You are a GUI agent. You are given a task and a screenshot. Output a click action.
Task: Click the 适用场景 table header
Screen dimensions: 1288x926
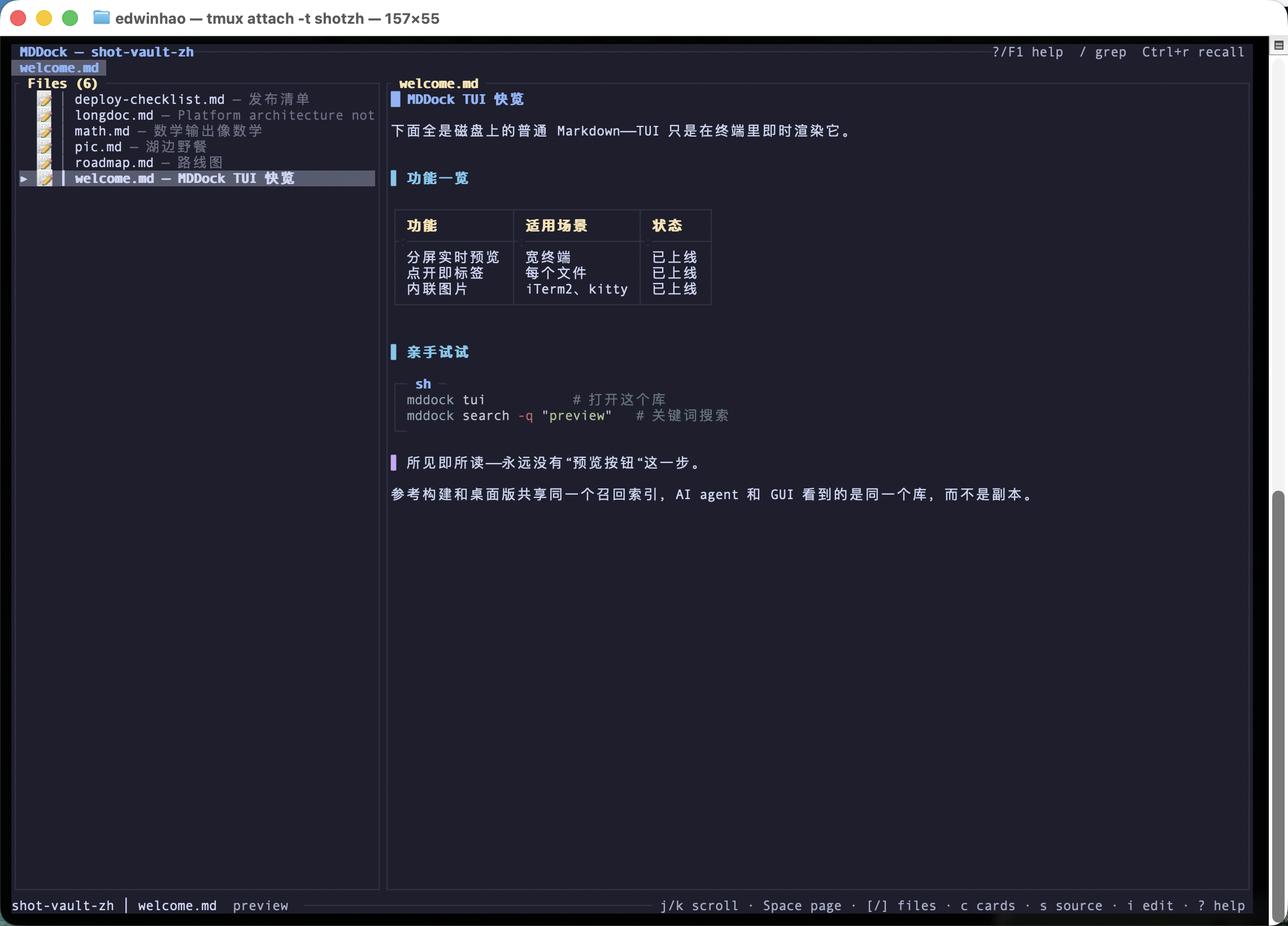click(556, 226)
